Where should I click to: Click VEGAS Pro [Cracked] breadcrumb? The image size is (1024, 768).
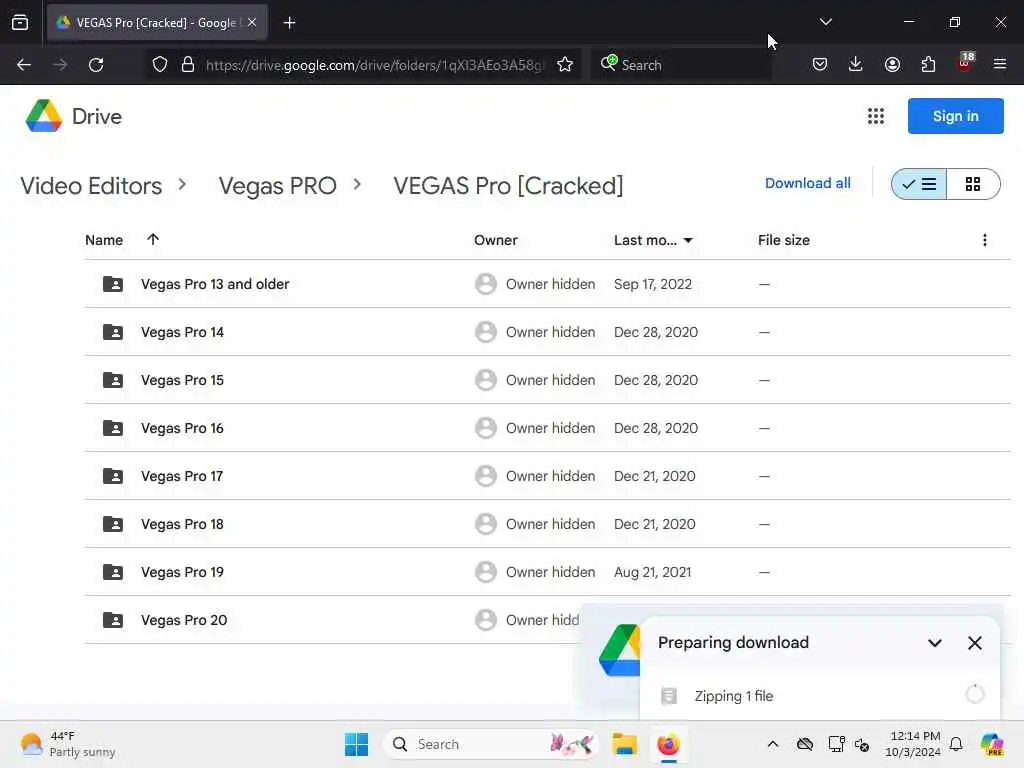tap(508, 186)
